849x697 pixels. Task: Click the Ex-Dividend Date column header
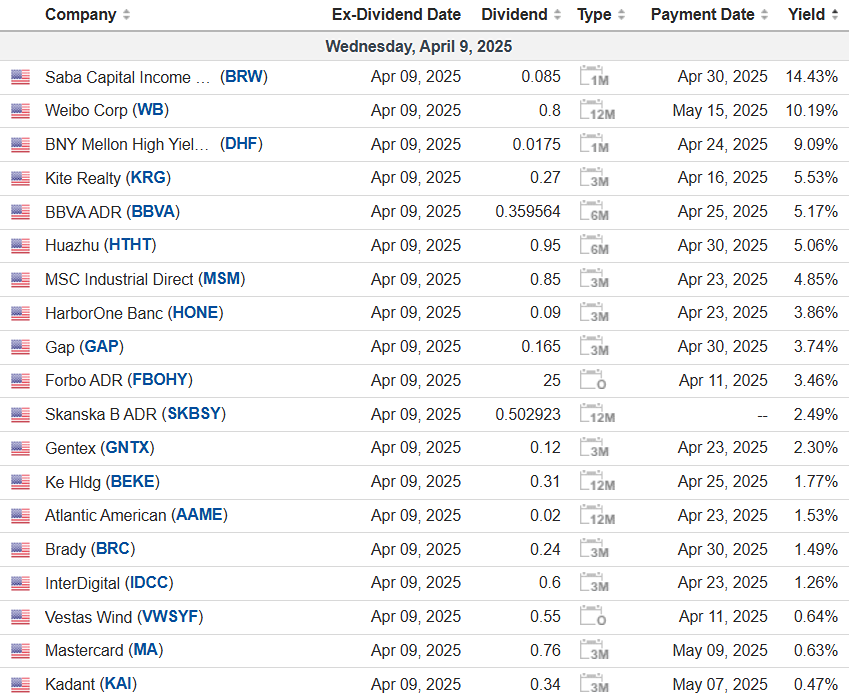point(396,15)
